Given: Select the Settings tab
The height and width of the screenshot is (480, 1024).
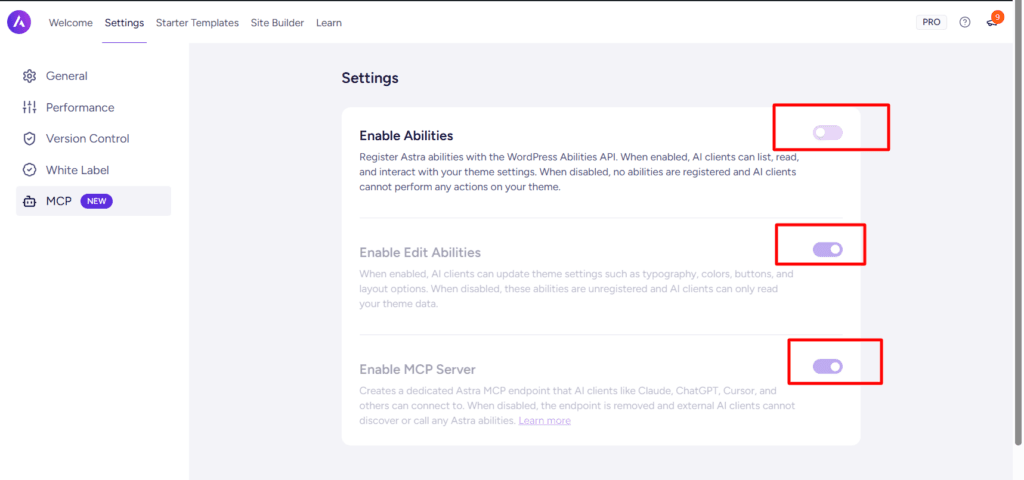Looking at the screenshot, I should tap(124, 23).
